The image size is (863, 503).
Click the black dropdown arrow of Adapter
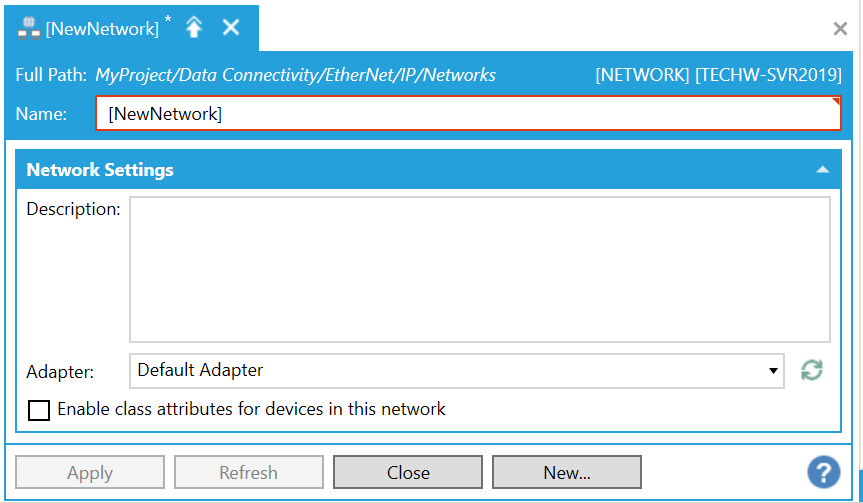[773, 371]
